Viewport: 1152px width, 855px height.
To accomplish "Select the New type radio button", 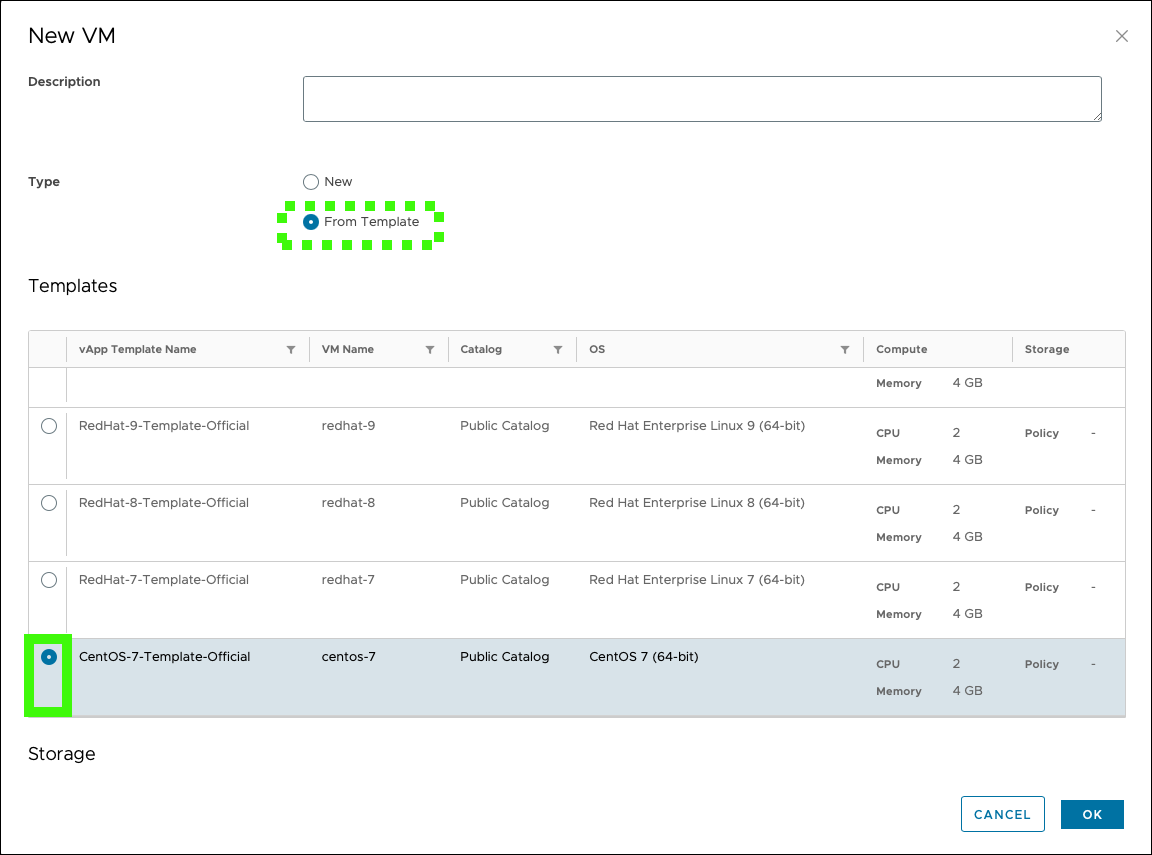I will pyautogui.click(x=311, y=181).
